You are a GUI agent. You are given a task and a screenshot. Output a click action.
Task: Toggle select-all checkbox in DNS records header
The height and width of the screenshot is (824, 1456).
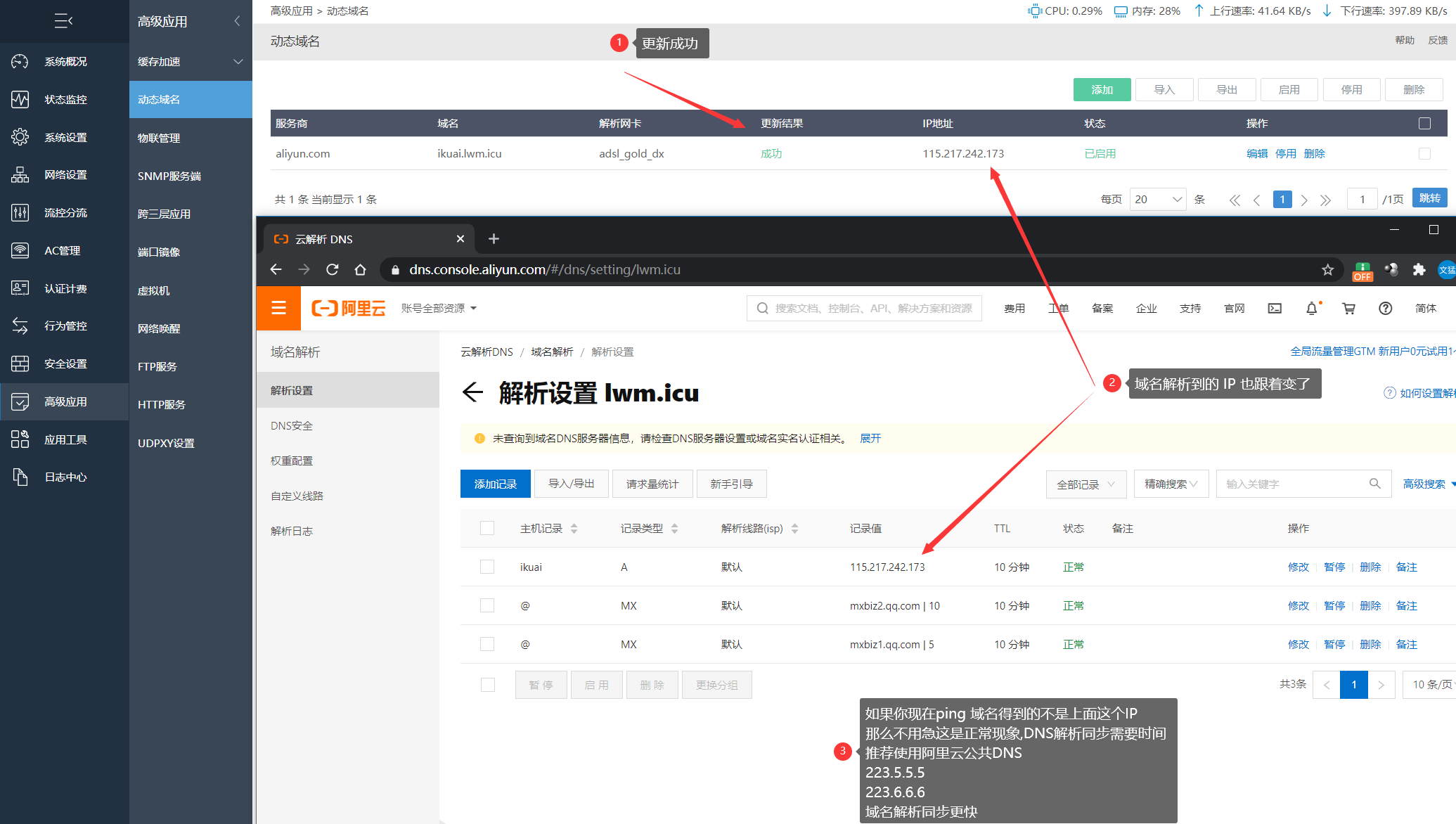(487, 528)
